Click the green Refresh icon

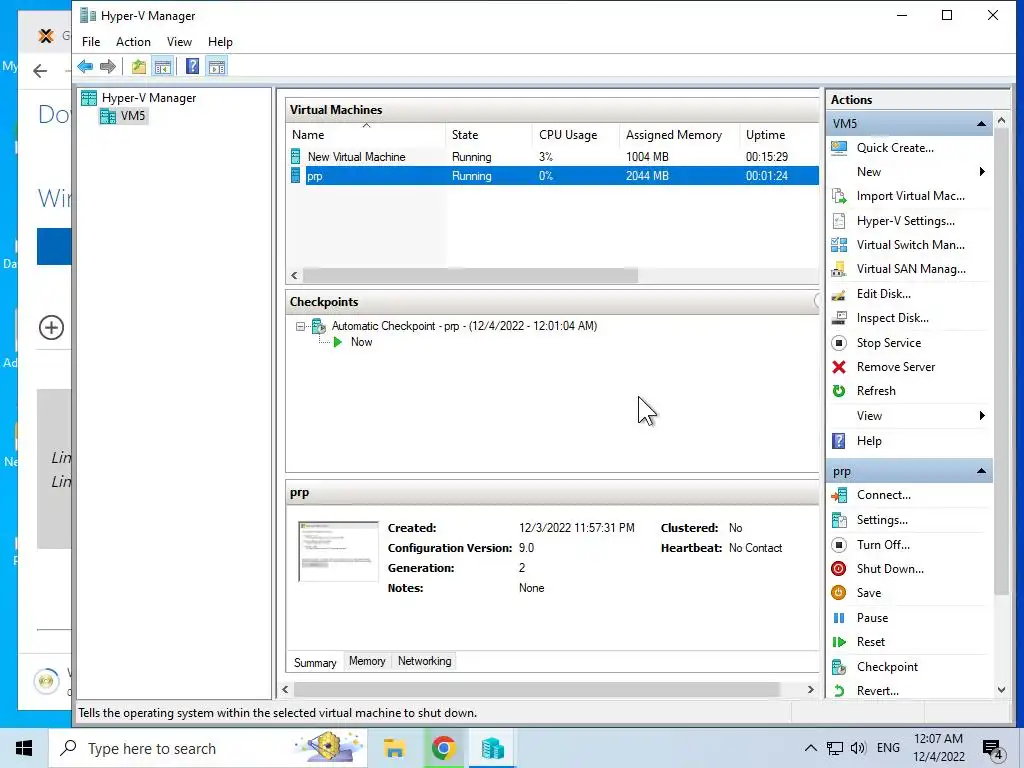point(839,391)
